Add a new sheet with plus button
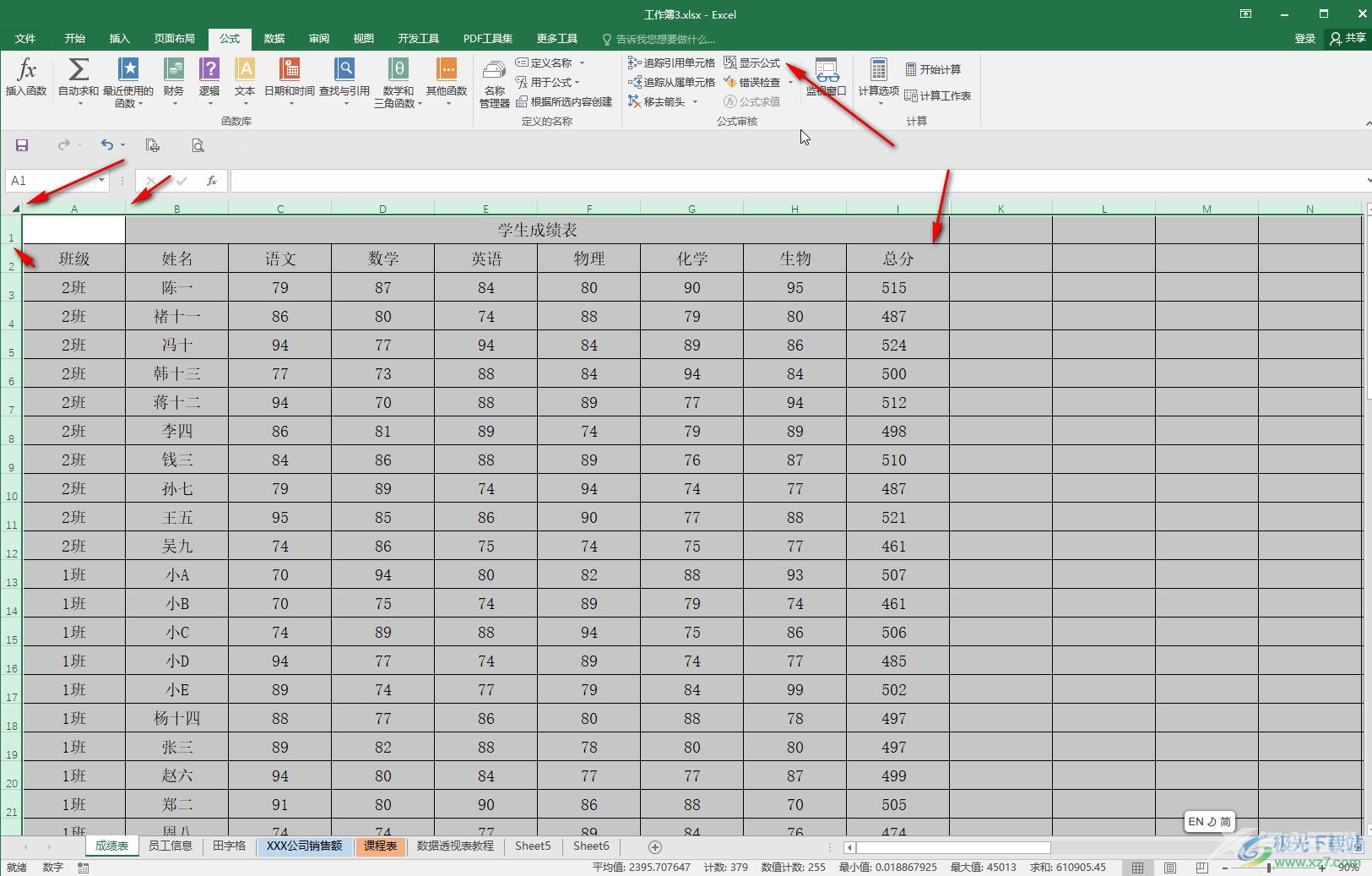 click(654, 846)
